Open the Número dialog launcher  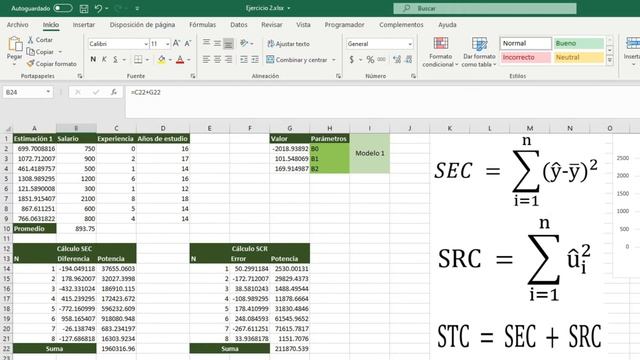pyautogui.click(x=413, y=76)
